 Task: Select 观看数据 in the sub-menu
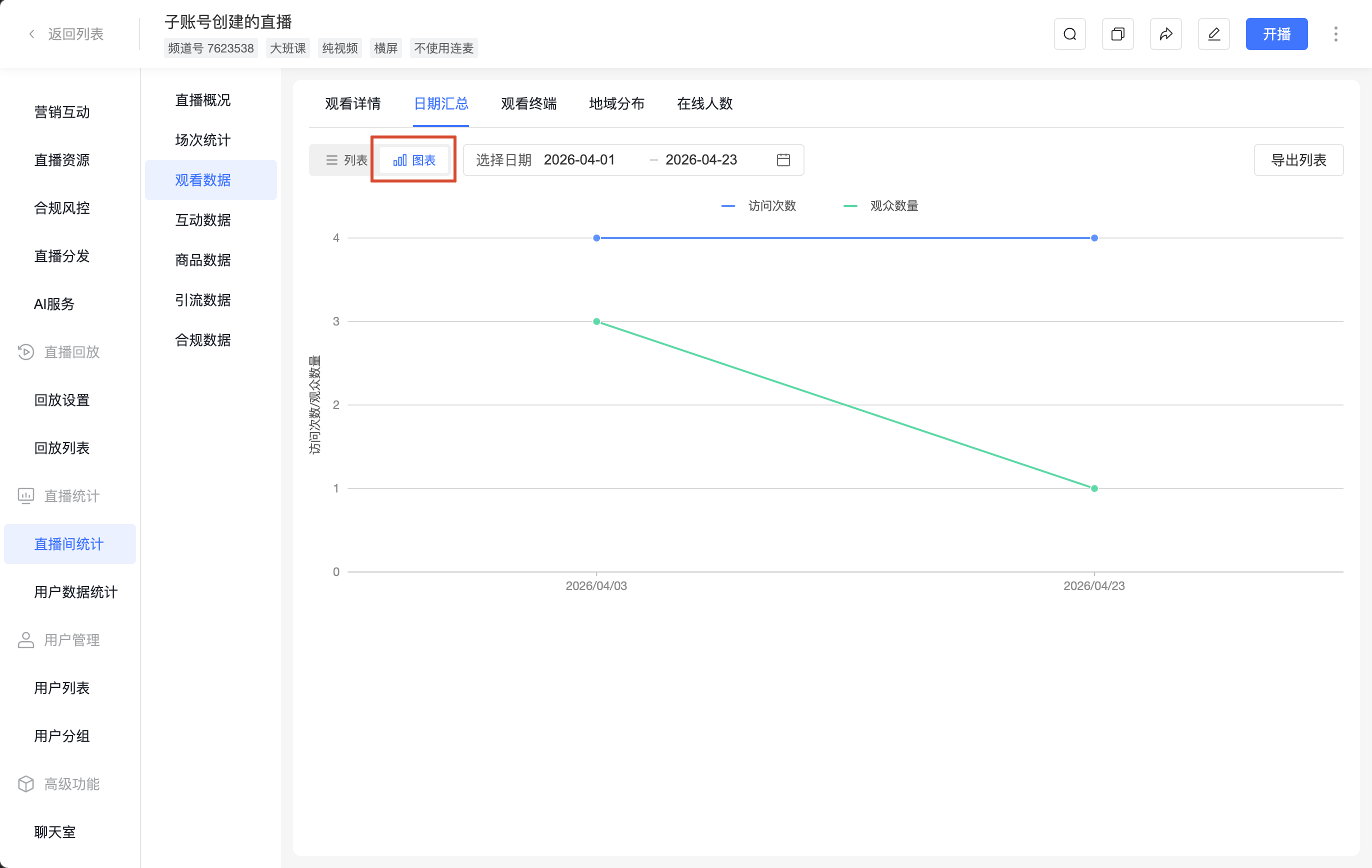(x=211, y=180)
